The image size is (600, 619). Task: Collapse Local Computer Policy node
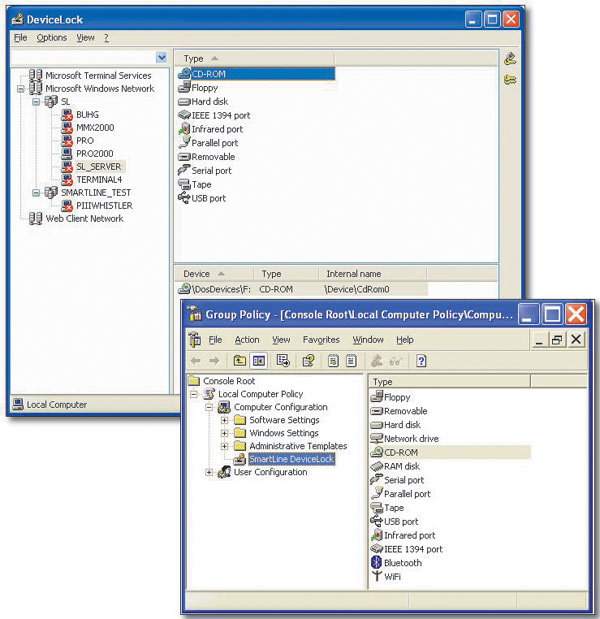point(194,394)
